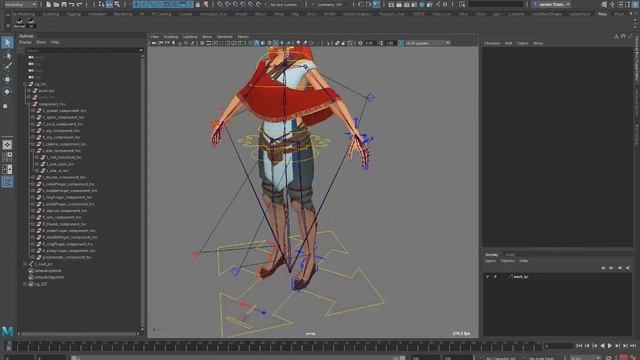Open the Layers menu in layer editor
Screen dimensions: 640x360
point(490,261)
